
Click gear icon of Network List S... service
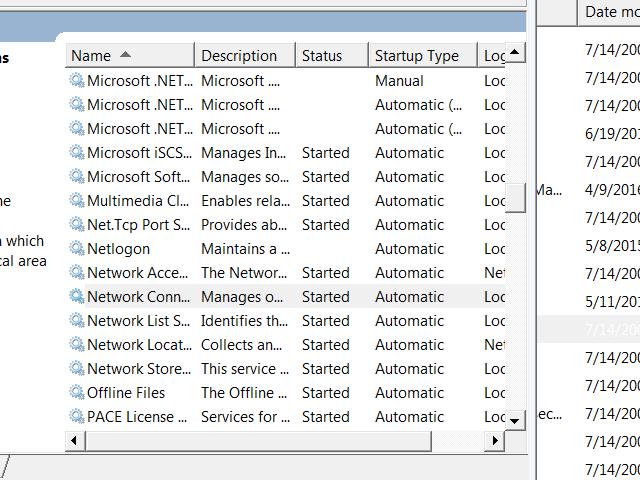(77, 321)
